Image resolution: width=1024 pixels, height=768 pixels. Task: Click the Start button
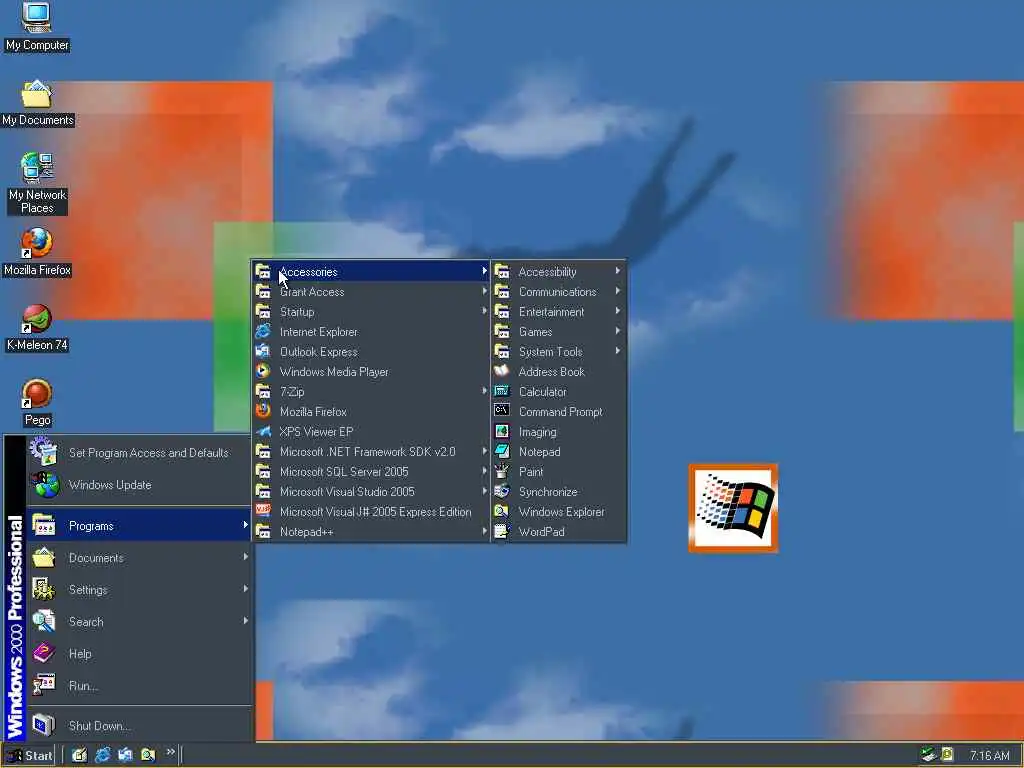point(30,756)
